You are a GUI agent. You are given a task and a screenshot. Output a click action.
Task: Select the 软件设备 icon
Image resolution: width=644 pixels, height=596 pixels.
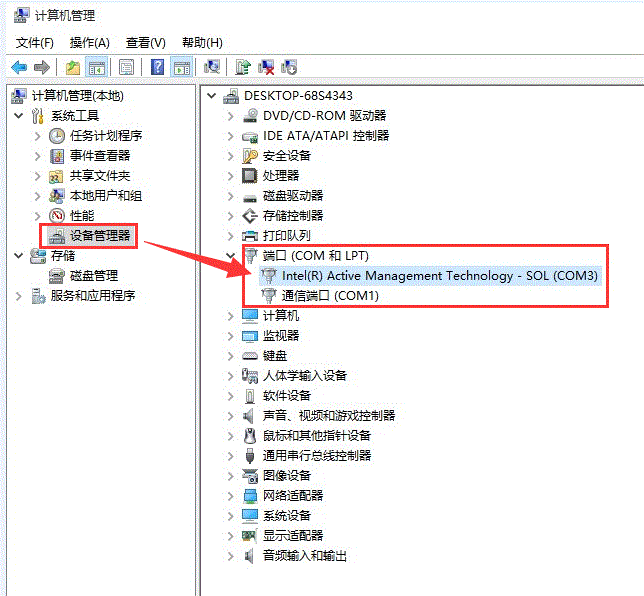click(x=250, y=396)
